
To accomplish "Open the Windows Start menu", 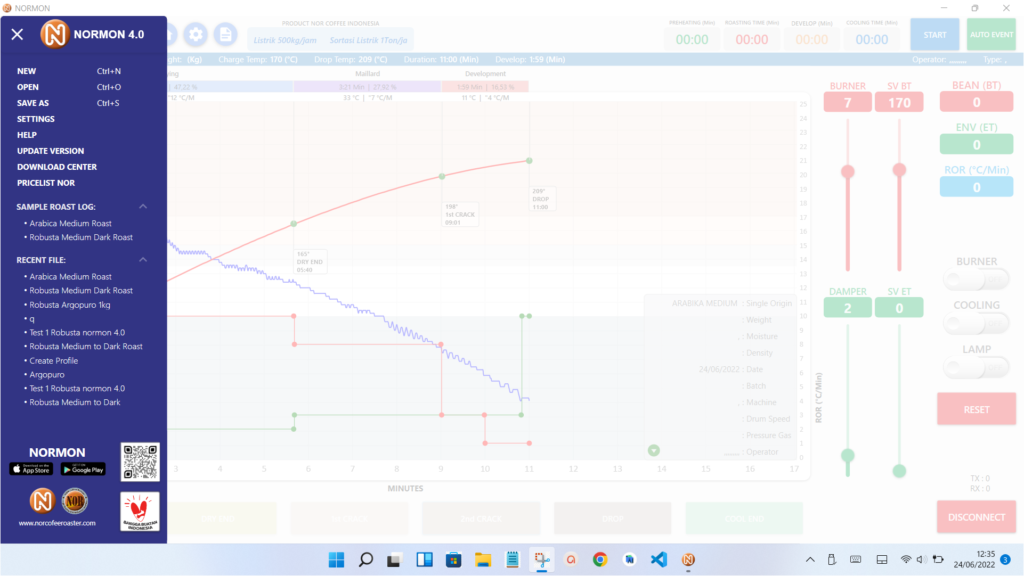I will tap(336, 560).
